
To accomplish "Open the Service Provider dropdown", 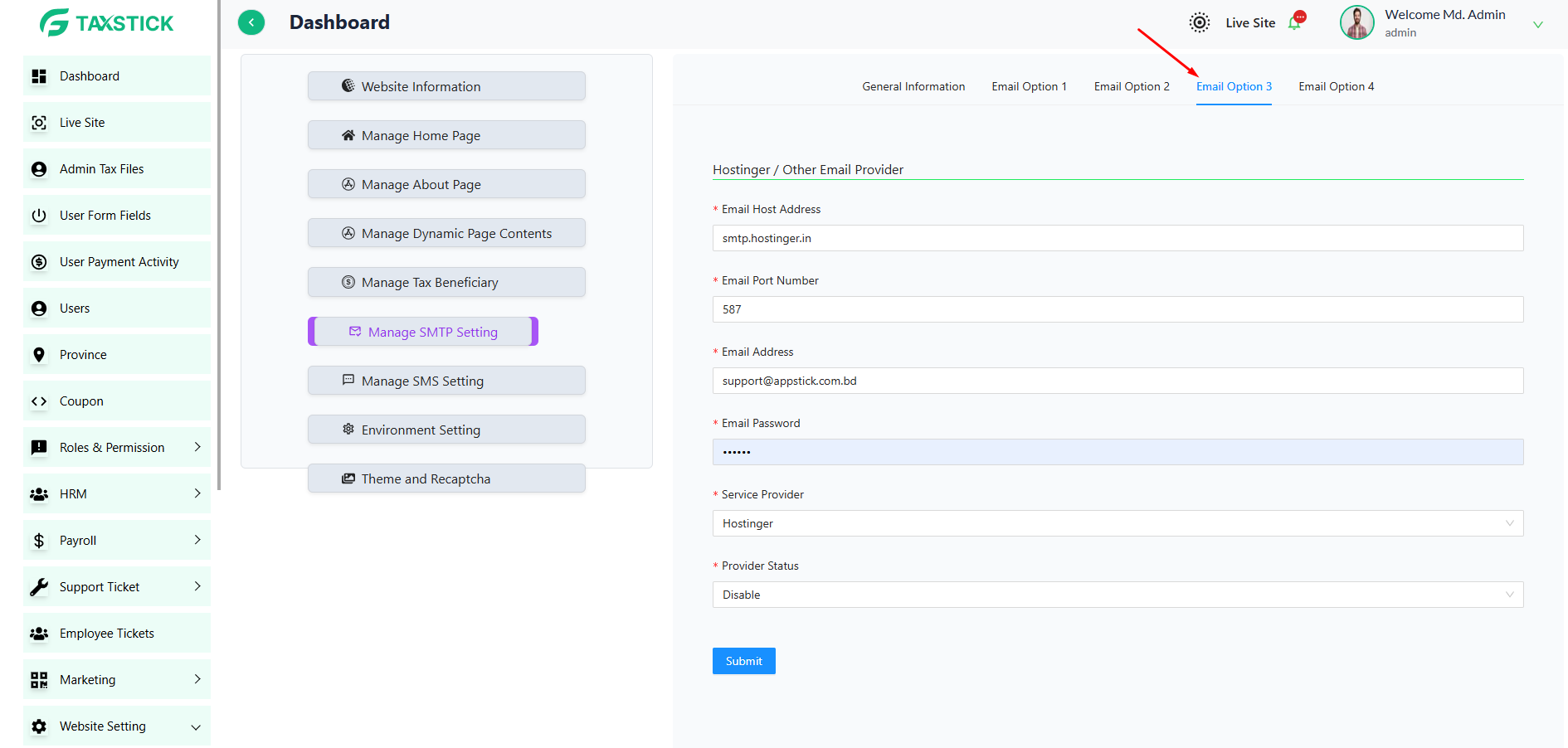I will (x=1118, y=523).
